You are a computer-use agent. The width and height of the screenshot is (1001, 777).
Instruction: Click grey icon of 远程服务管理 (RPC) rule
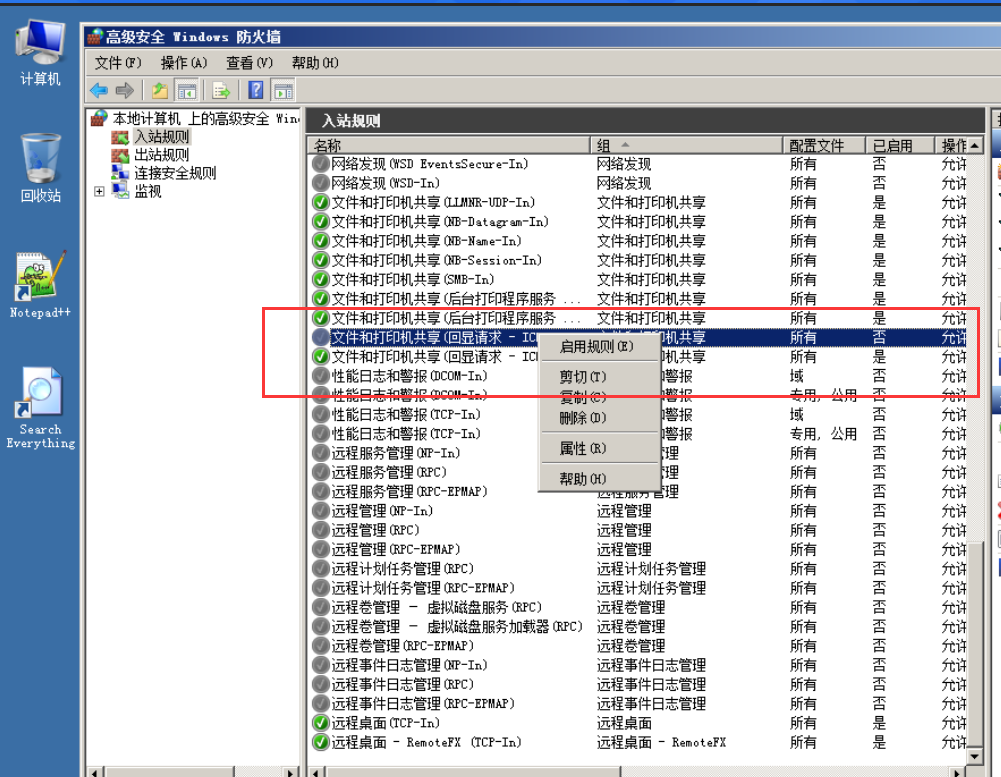(x=320, y=472)
